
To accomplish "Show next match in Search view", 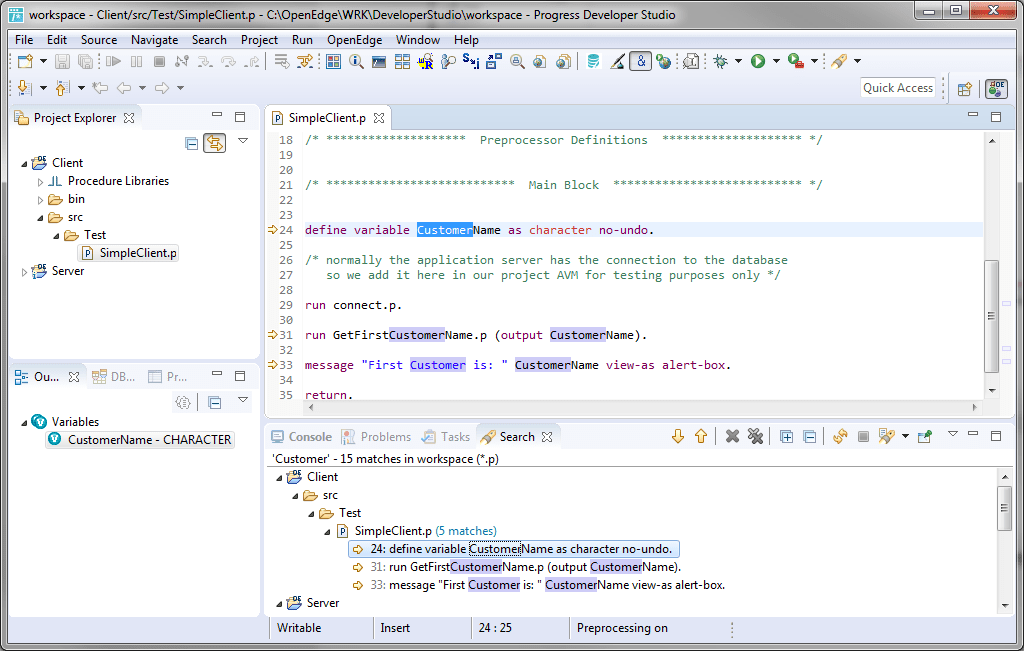I will [x=678, y=436].
